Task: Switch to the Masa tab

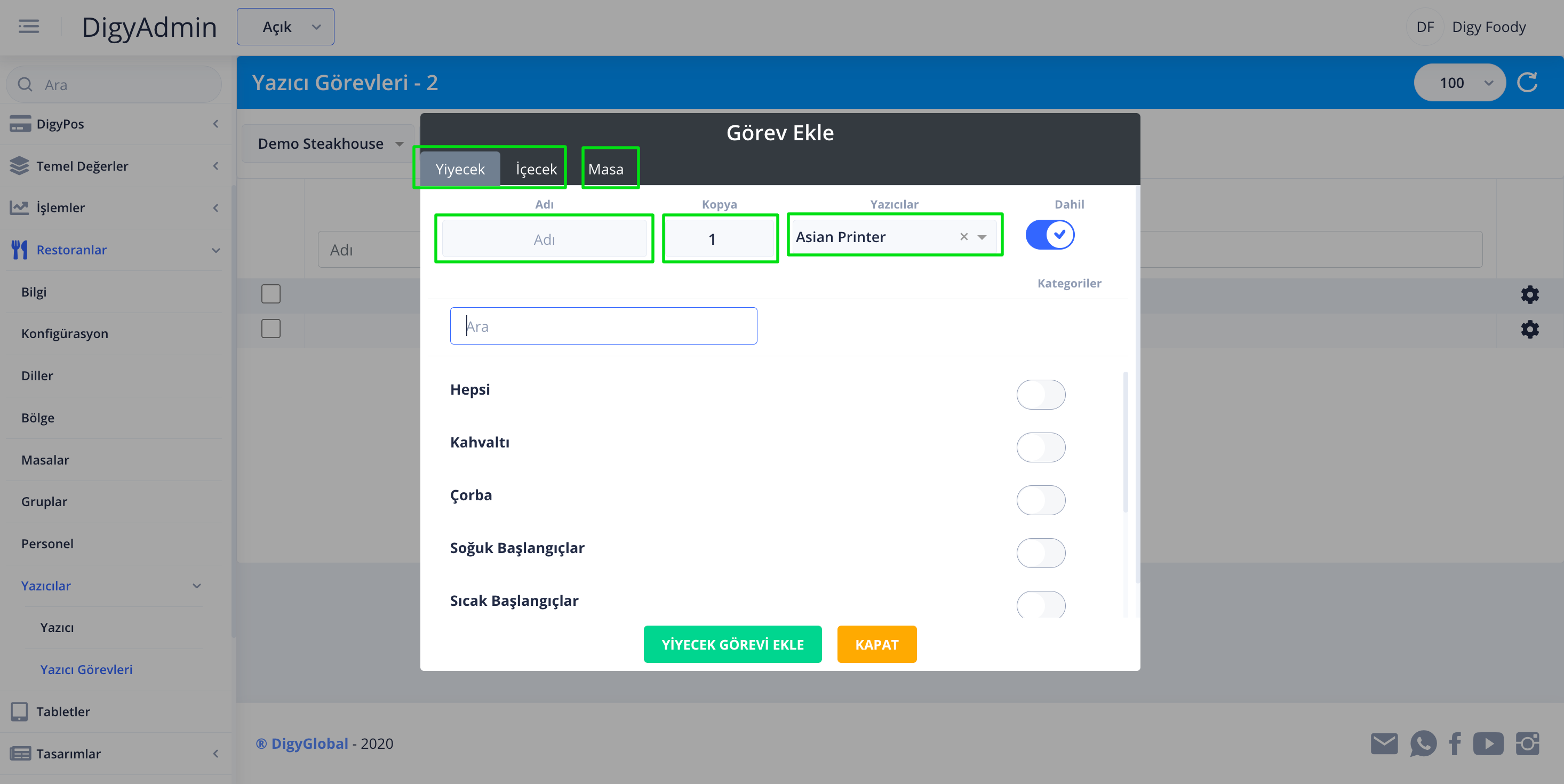Action: pos(605,169)
